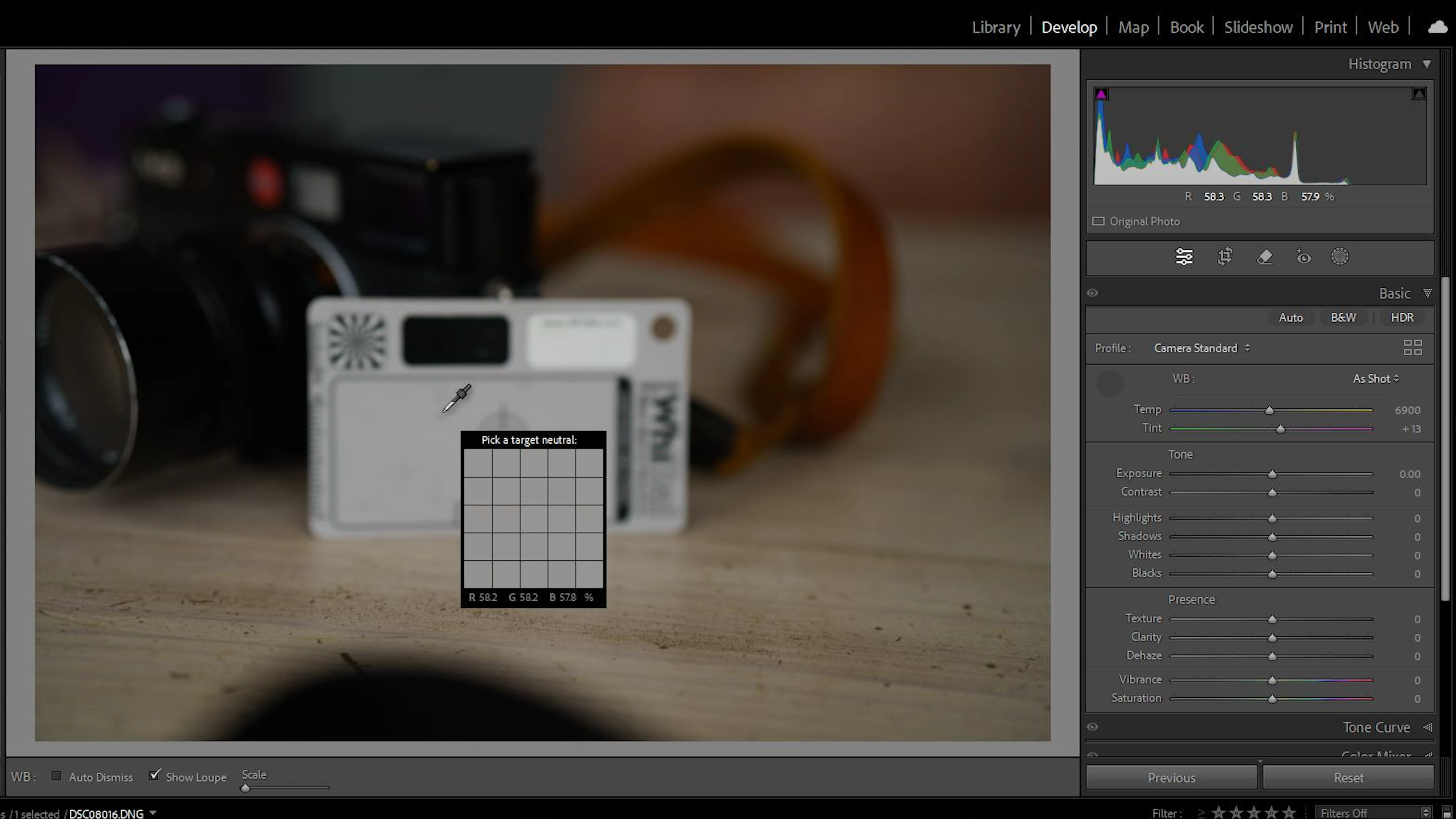
Task: Toggle visibility of Tone Curve adjustments
Action: tap(1092, 727)
